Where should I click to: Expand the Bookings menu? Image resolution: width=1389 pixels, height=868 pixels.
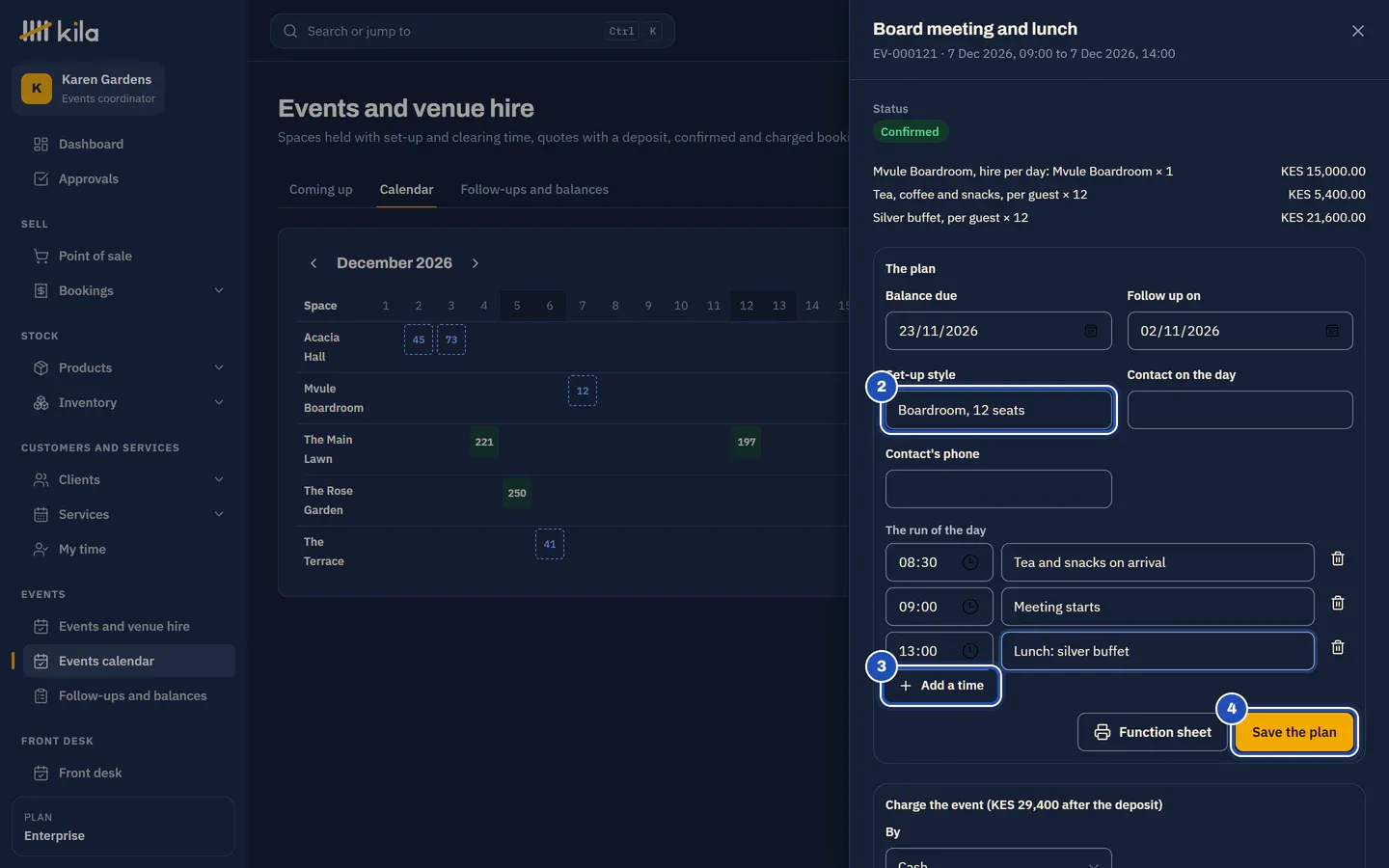128,291
